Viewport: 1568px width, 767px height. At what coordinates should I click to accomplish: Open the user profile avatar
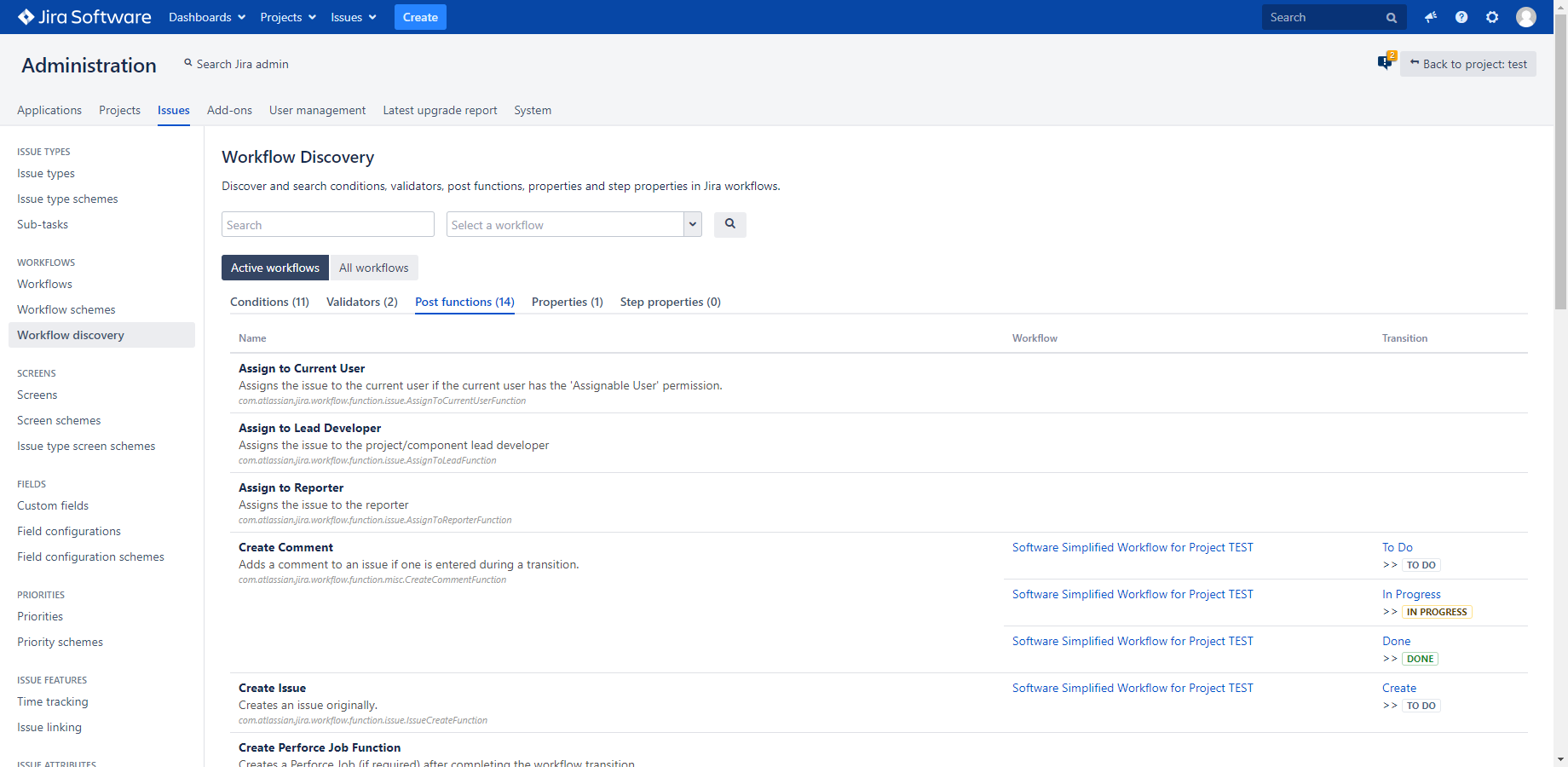1526,17
